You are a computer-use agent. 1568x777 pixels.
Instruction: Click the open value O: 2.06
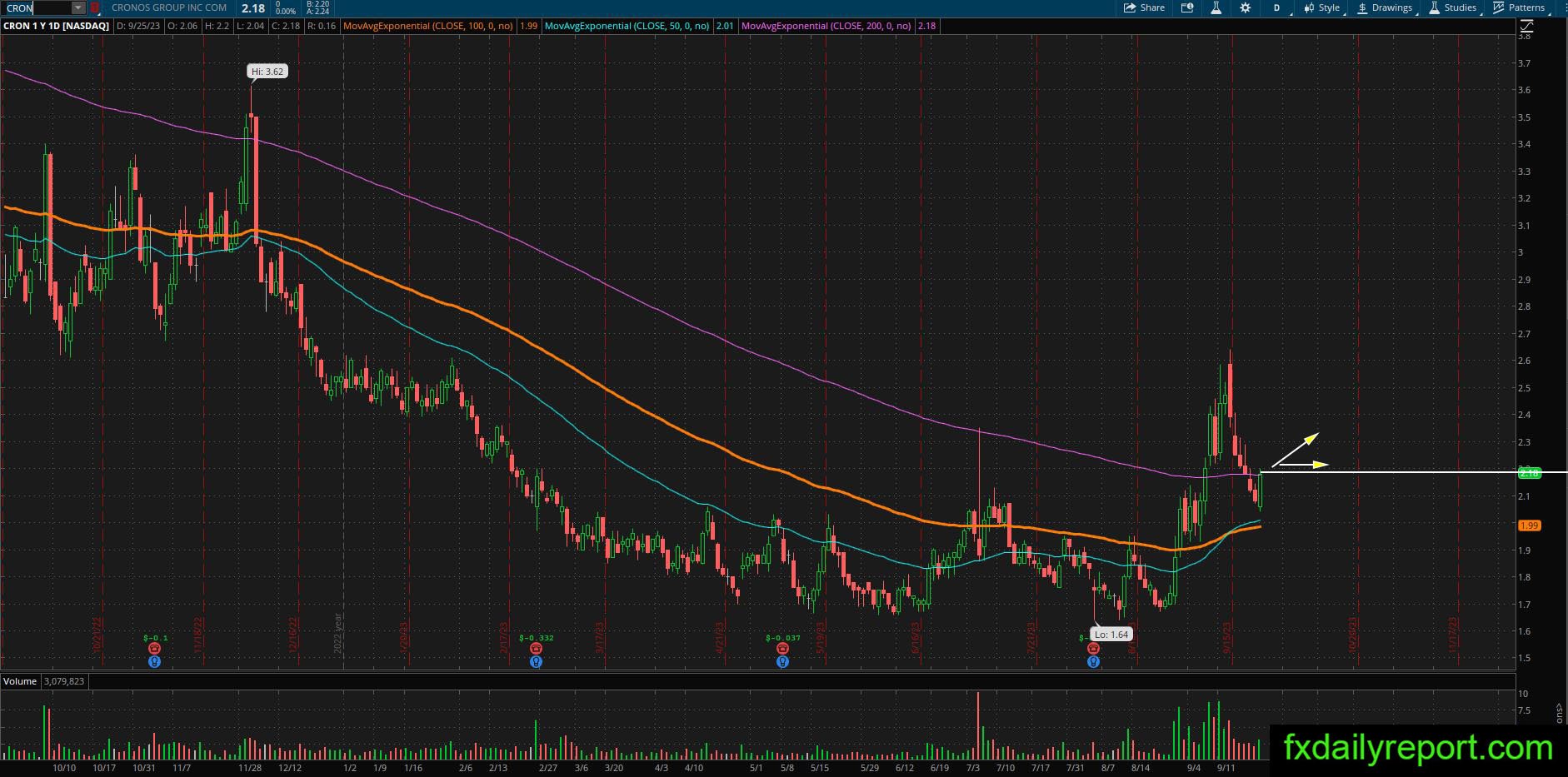click(x=182, y=26)
